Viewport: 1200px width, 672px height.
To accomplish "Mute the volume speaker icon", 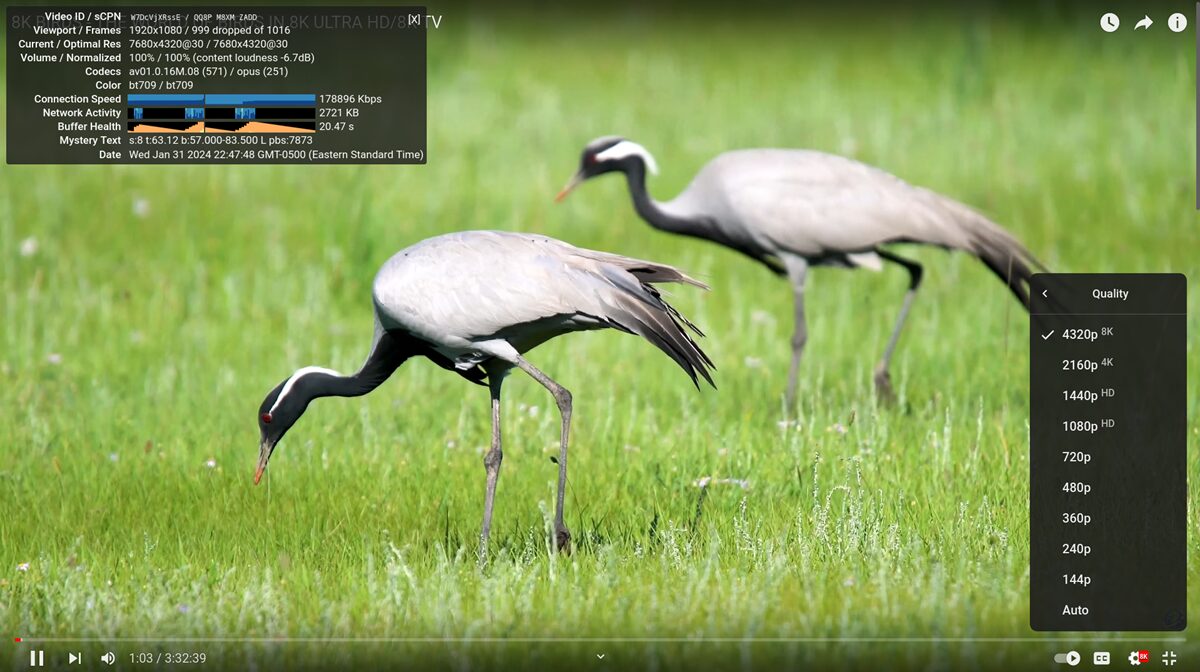I will pos(108,658).
